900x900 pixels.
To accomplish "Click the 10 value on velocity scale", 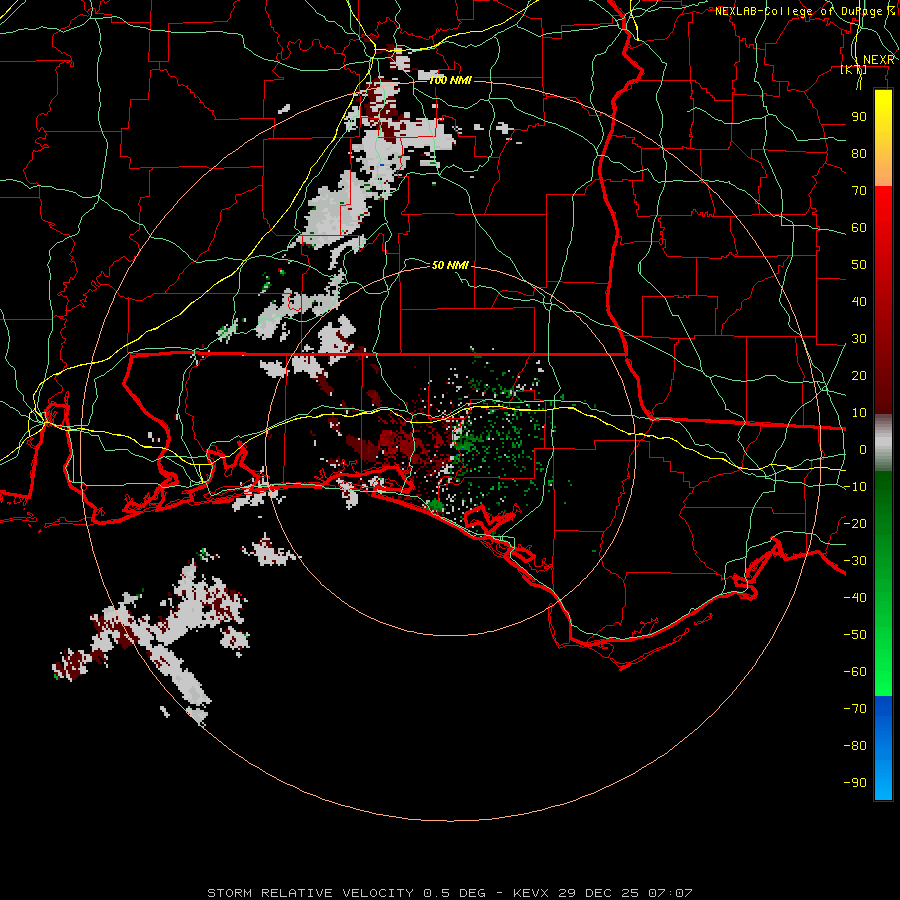I will (859, 413).
